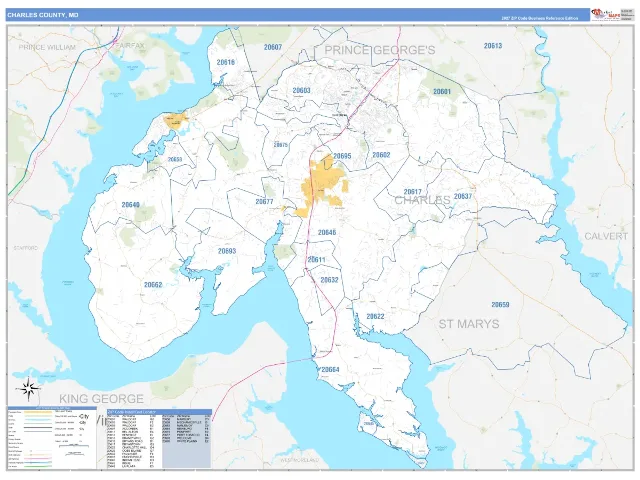
Task: Select ZIP code label 20603
Action: 301,90
